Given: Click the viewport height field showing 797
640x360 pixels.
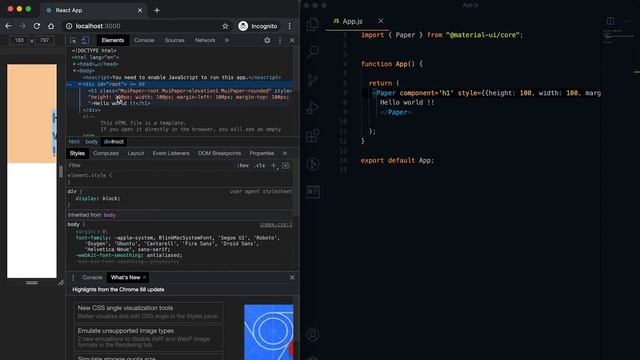Looking at the screenshot, I should pyautogui.click(x=44, y=40).
